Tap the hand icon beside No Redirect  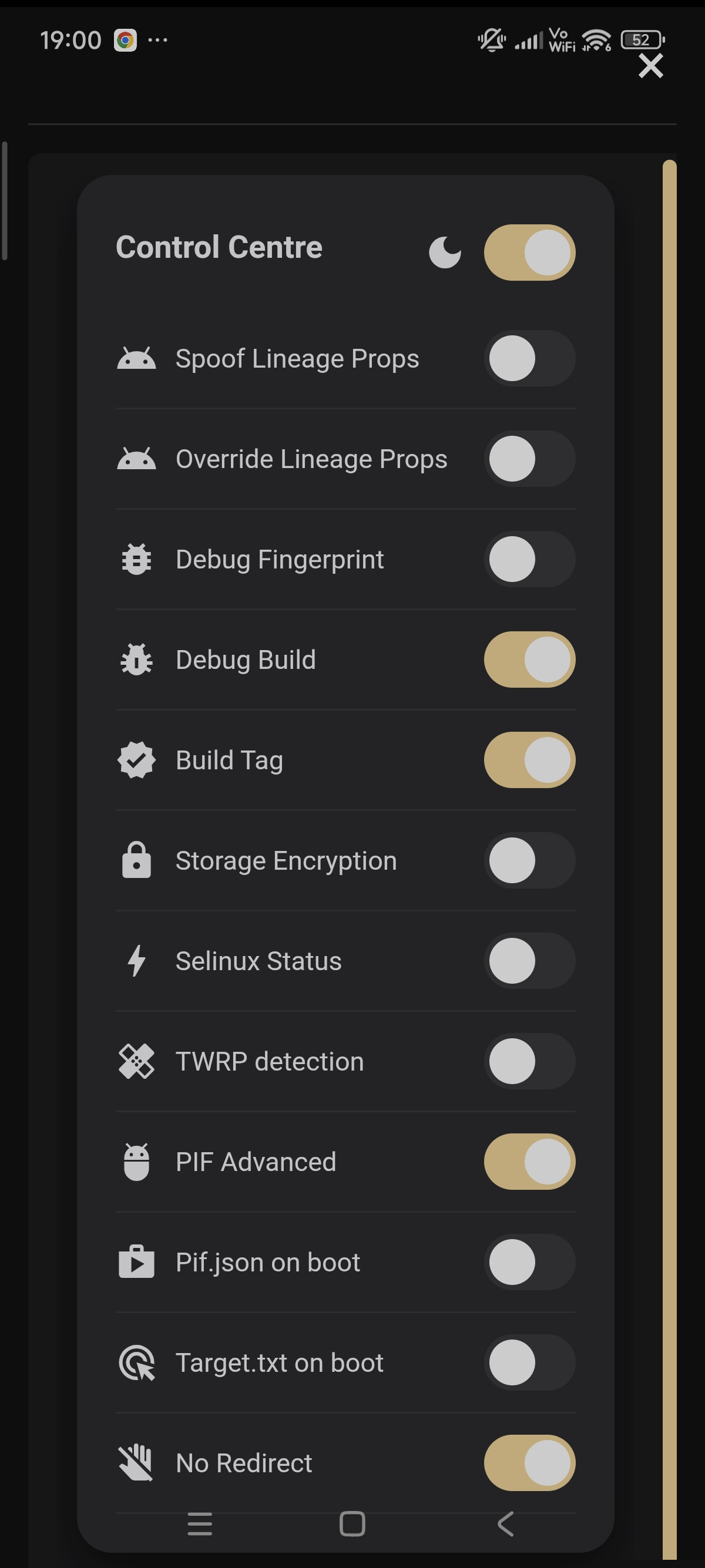point(136,1463)
